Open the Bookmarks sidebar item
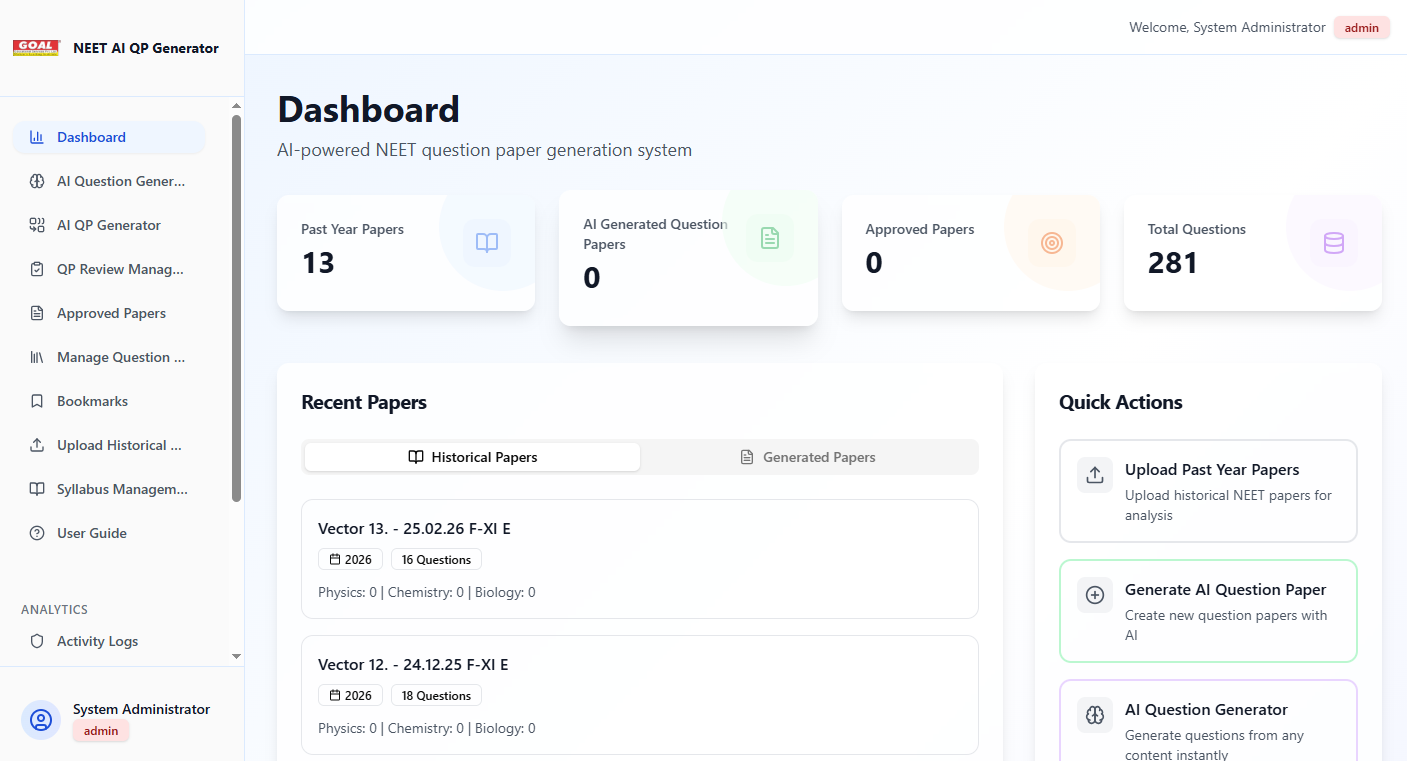The height and width of the screenshot is (761, 1407). [109, 401]
